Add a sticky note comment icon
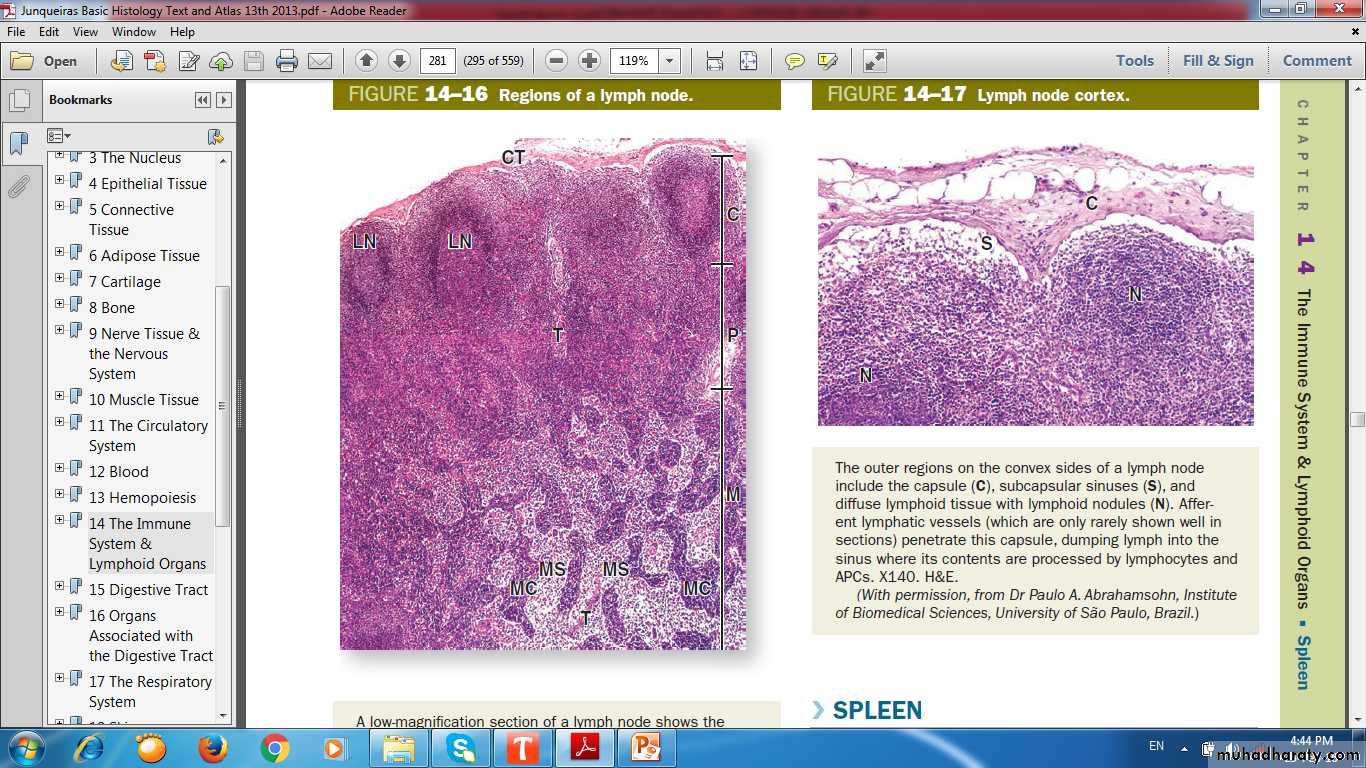Image resolution: width=1366 pixels, height=768 pixels. [x=795, y=61]
